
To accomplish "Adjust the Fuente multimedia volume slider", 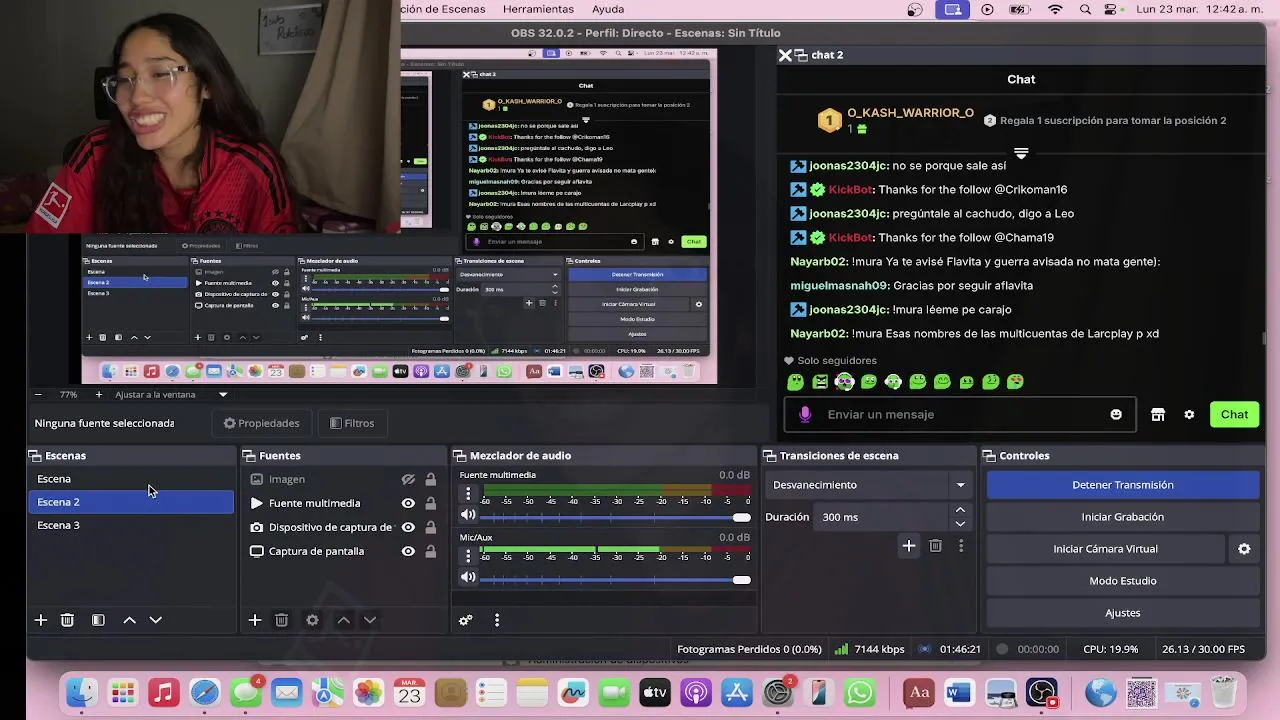I will [616, 517].
